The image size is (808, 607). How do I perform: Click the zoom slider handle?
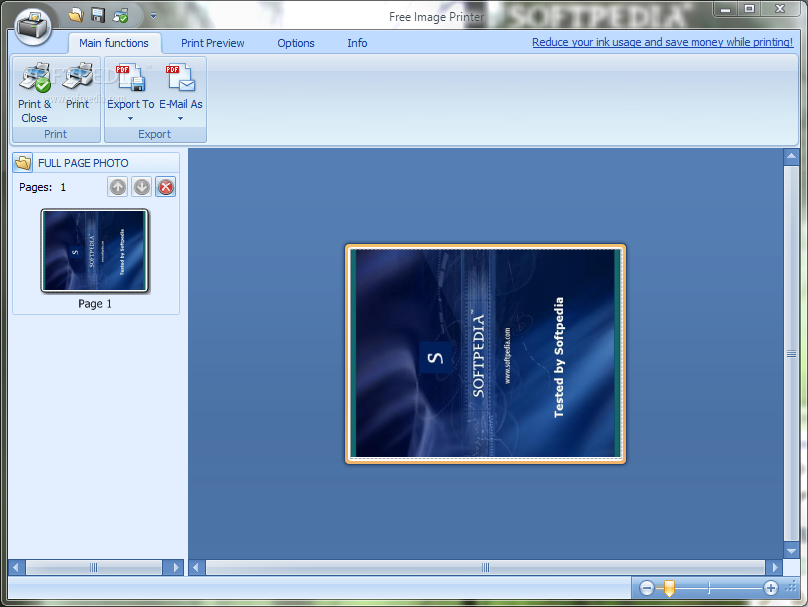669,588
